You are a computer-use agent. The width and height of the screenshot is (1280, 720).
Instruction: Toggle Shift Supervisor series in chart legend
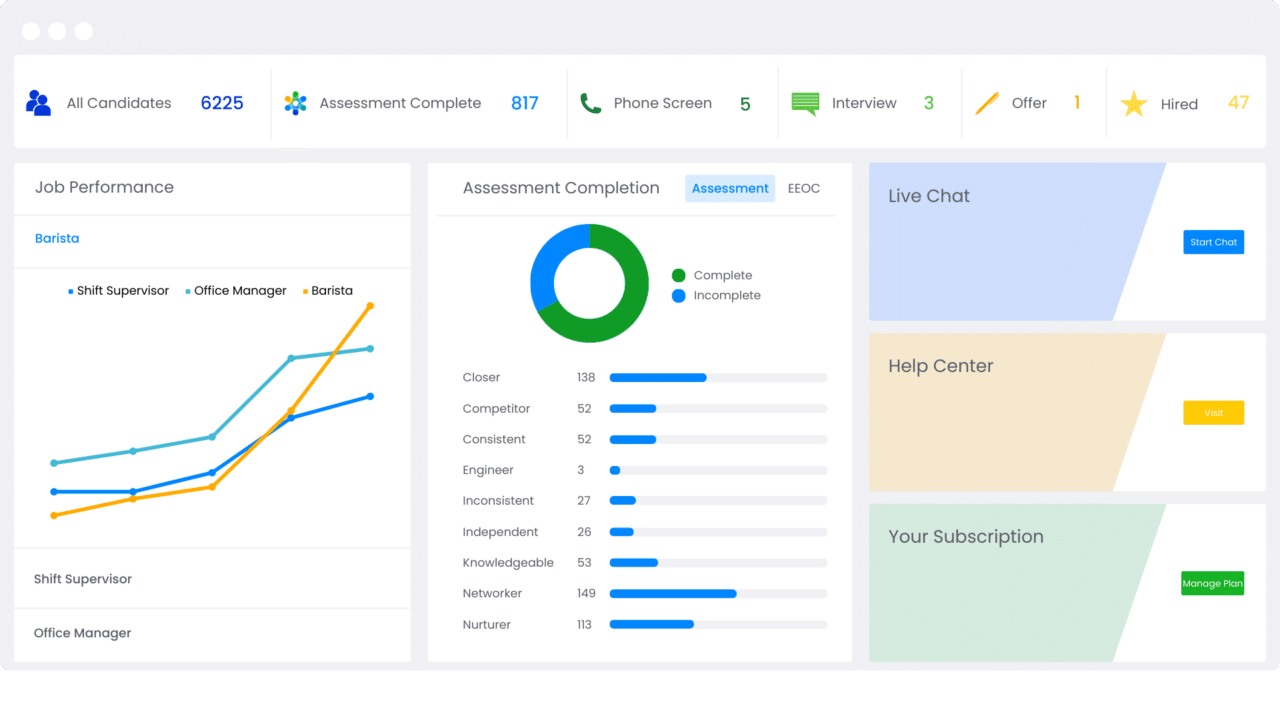tap(118, 291)
